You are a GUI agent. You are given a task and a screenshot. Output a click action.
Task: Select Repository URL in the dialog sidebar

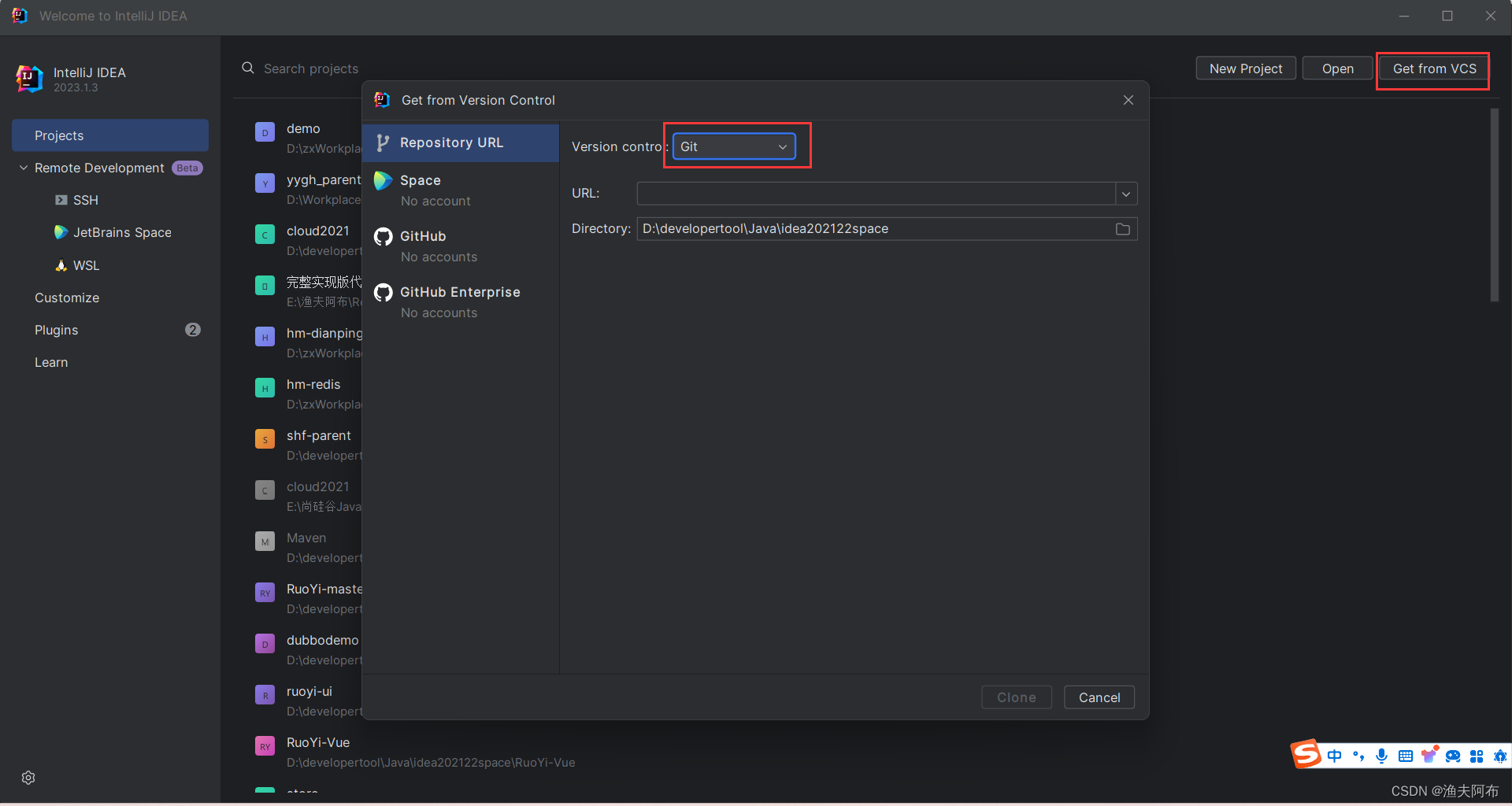pyautogui.click(x=461, y=142)
